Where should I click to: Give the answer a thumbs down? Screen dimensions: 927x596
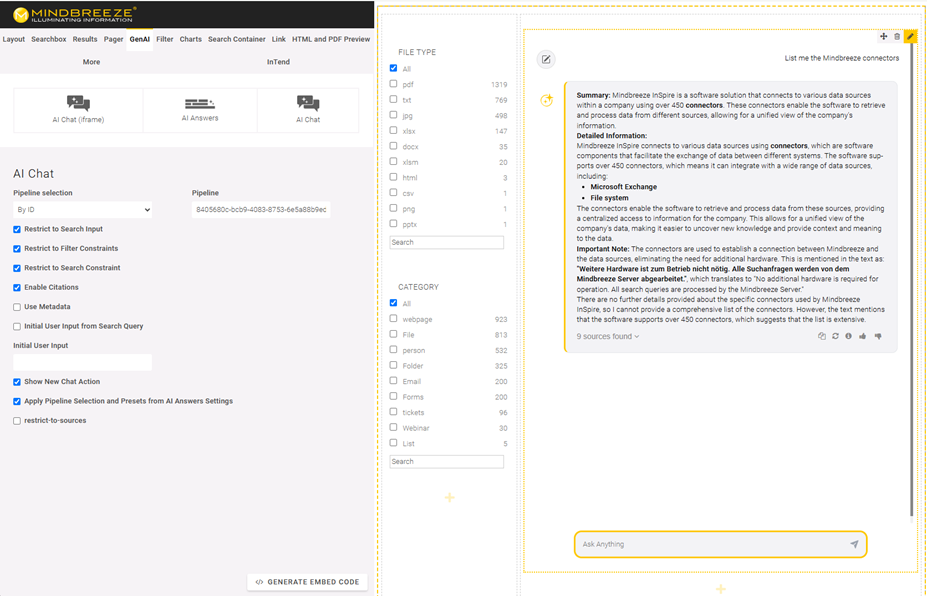878,336
